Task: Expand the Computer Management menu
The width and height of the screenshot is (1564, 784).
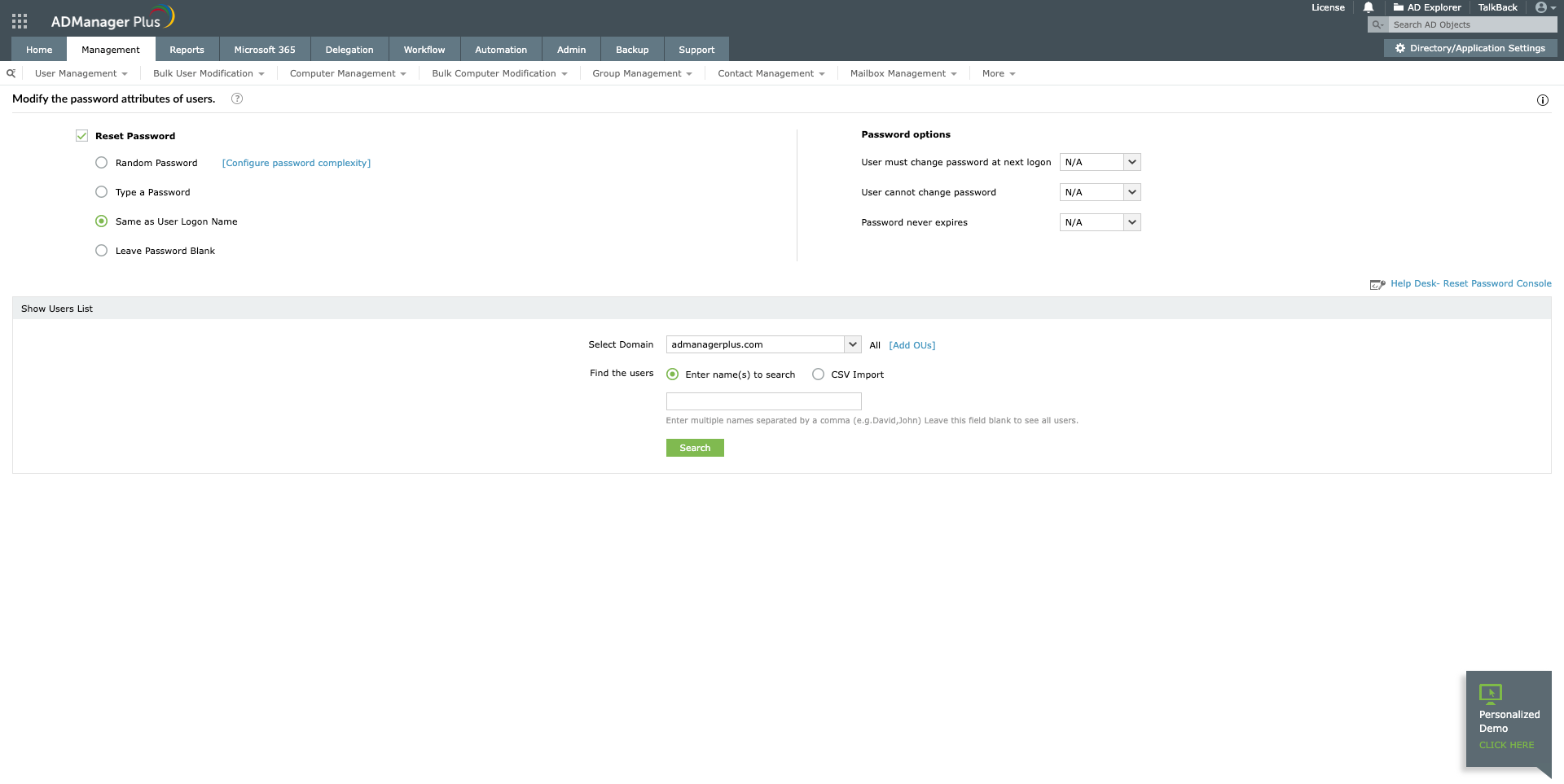Action: tap(348, 73)
